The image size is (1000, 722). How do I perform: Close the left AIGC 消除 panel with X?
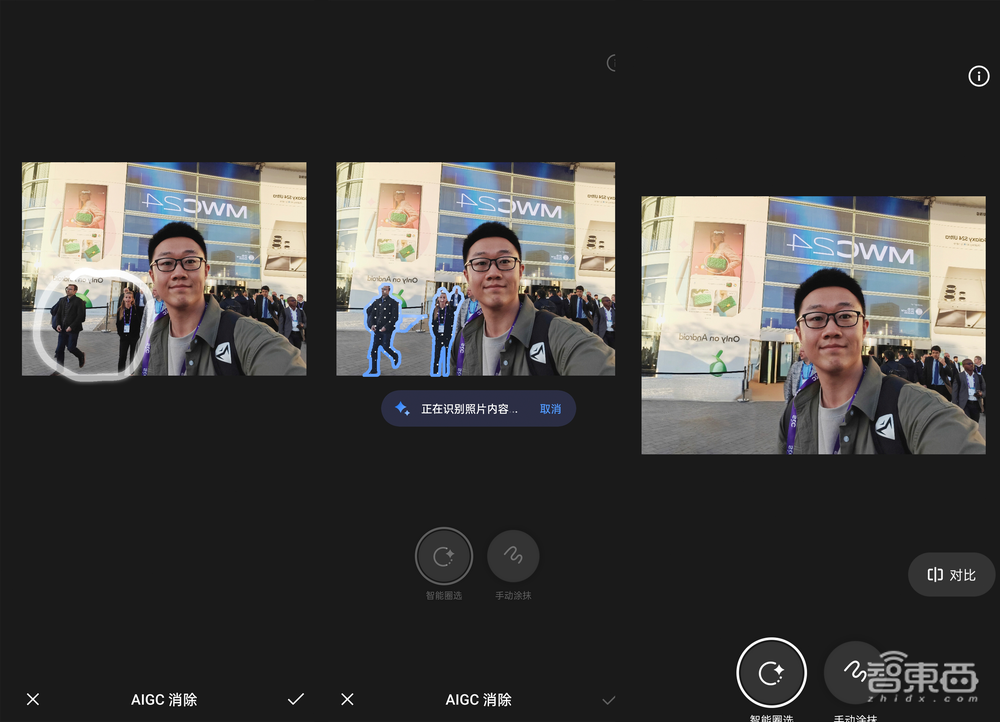(33, 699)
